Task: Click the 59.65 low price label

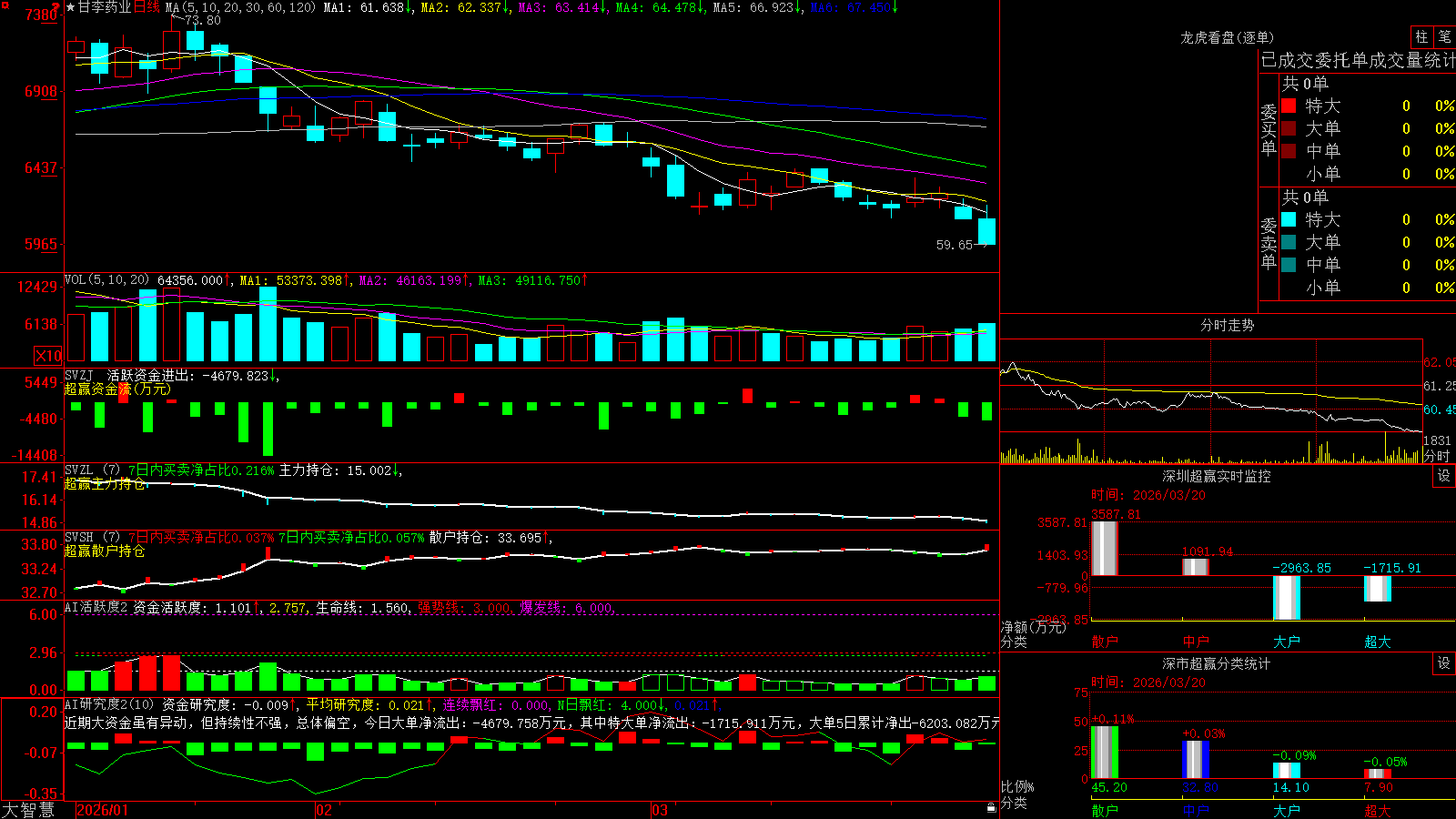Action: [x=955, y=245]
